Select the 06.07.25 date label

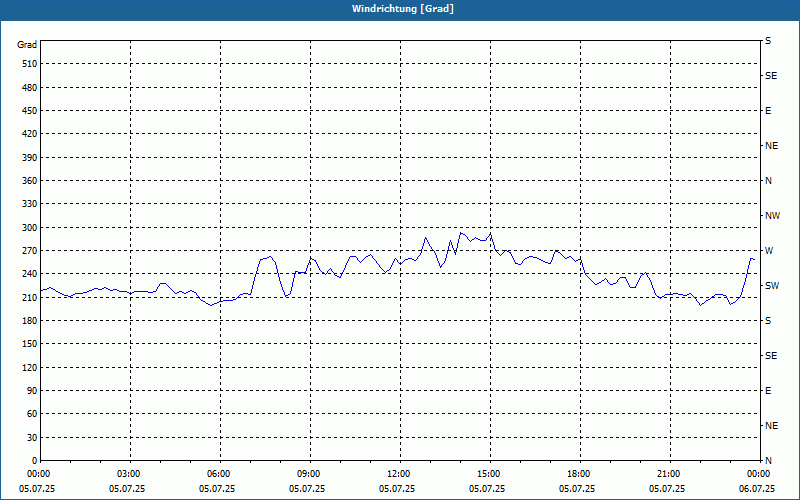point(757,488)
